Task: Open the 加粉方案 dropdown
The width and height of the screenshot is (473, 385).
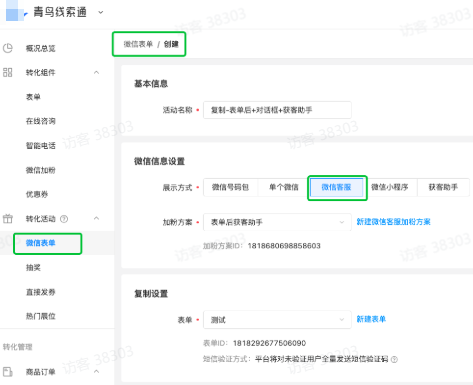Action: coord(277,222)
